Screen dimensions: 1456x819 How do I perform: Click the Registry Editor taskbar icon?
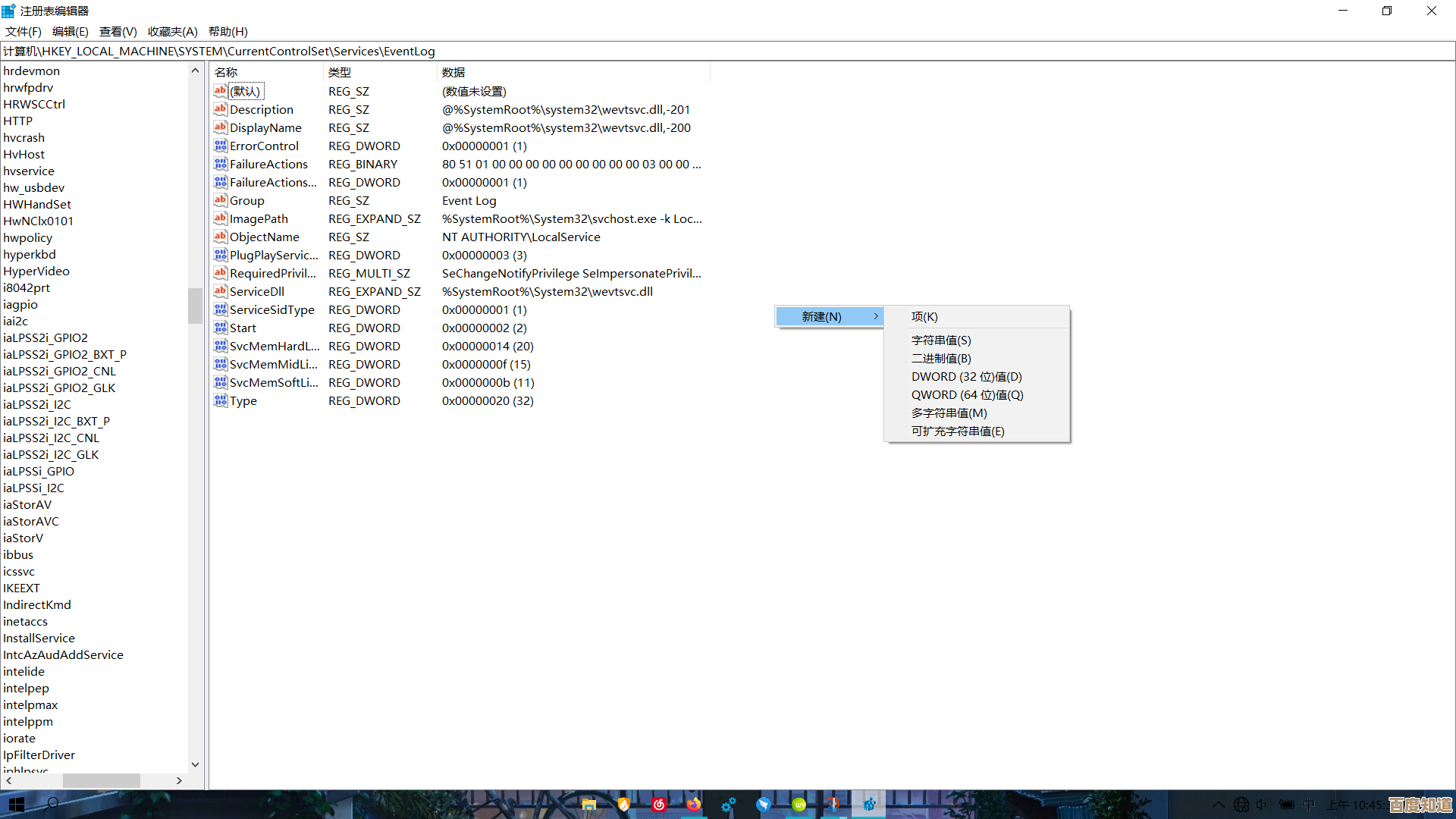[x=869, y=805]
